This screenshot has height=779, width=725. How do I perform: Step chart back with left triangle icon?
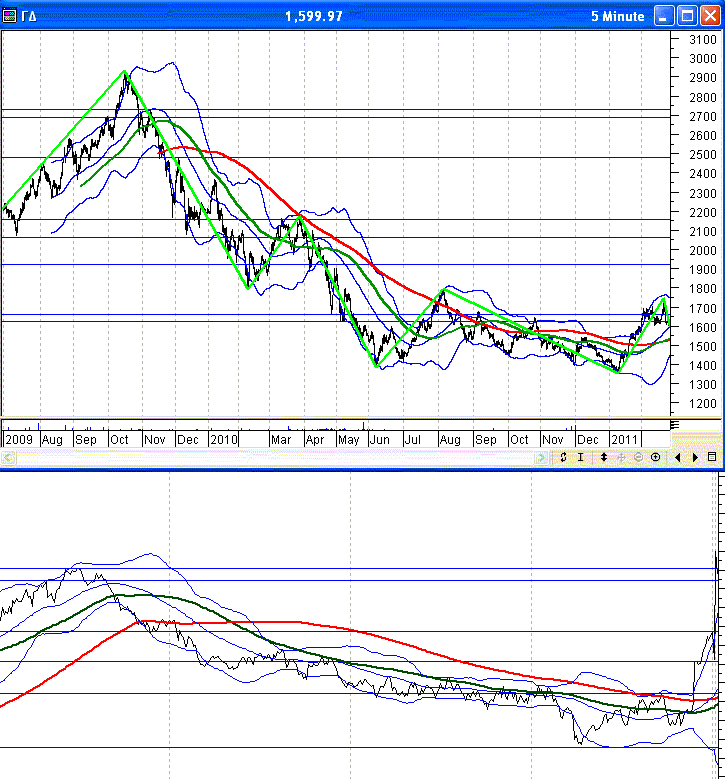pyautogui.click(x=679, y=457)
